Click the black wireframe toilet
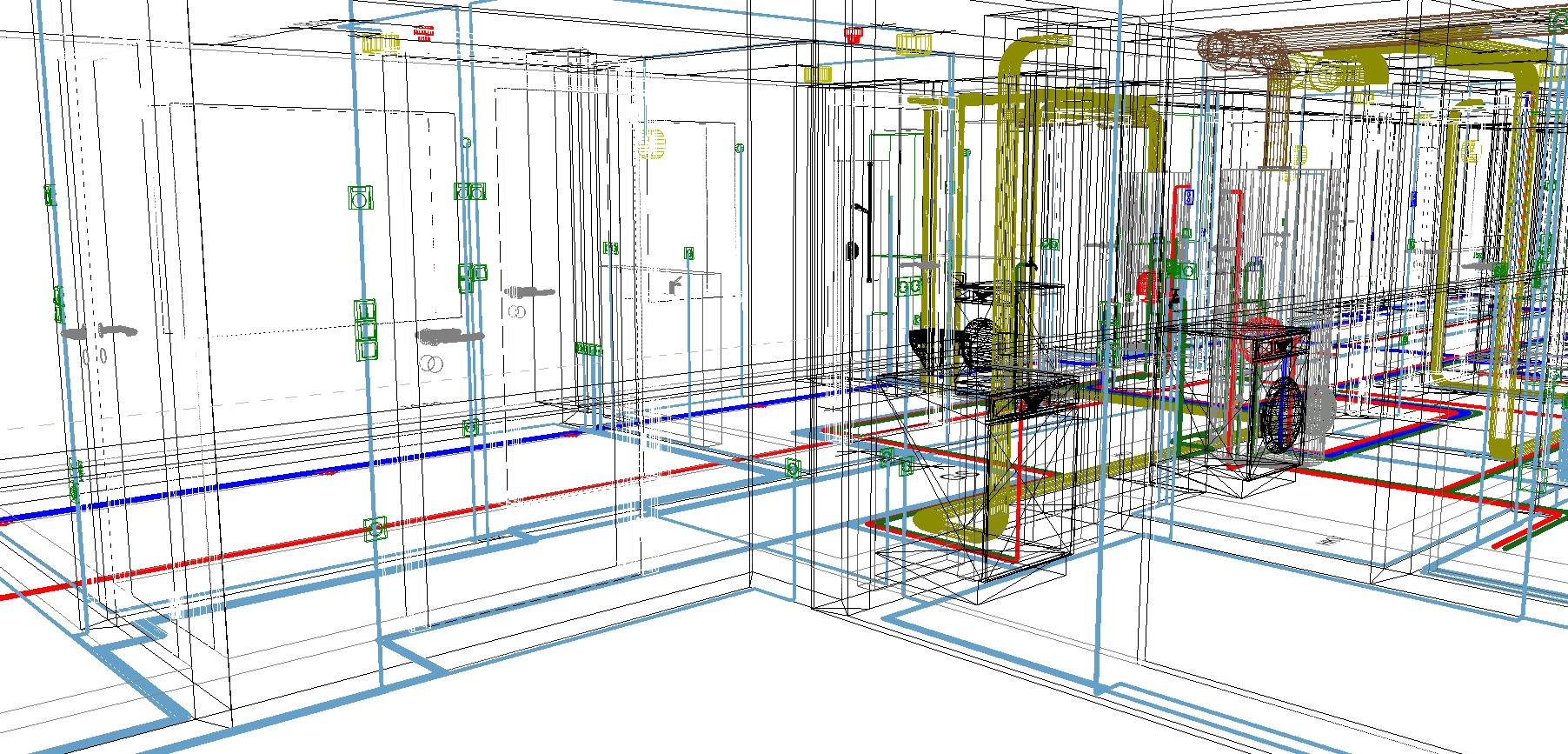1568x754 pixels. click(932, 344)
